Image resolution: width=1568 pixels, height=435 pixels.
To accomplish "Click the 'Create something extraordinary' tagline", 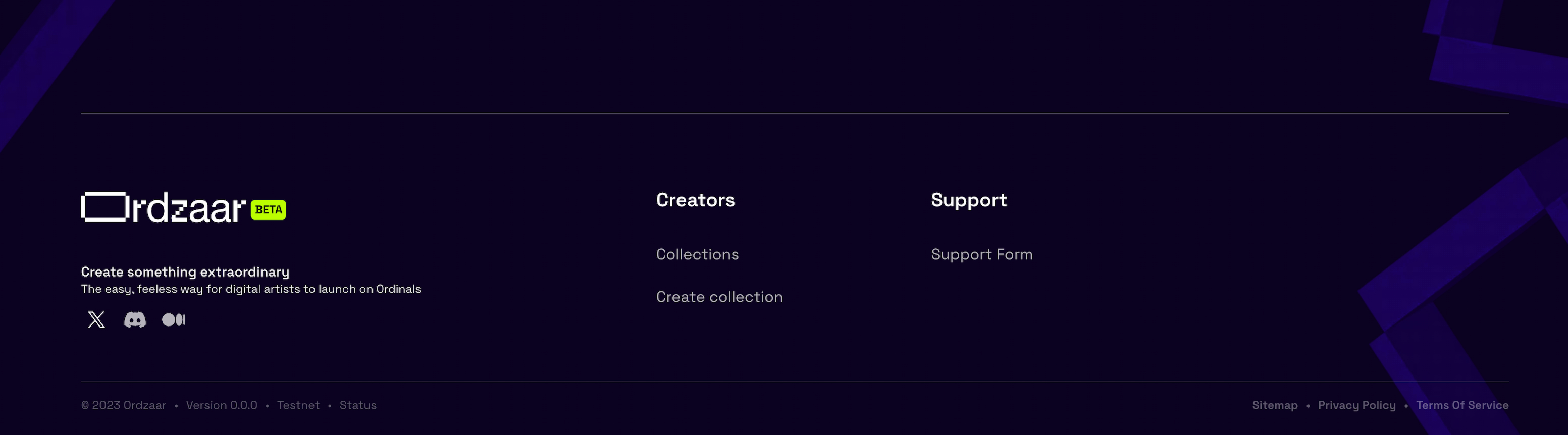I will (185, 272).
